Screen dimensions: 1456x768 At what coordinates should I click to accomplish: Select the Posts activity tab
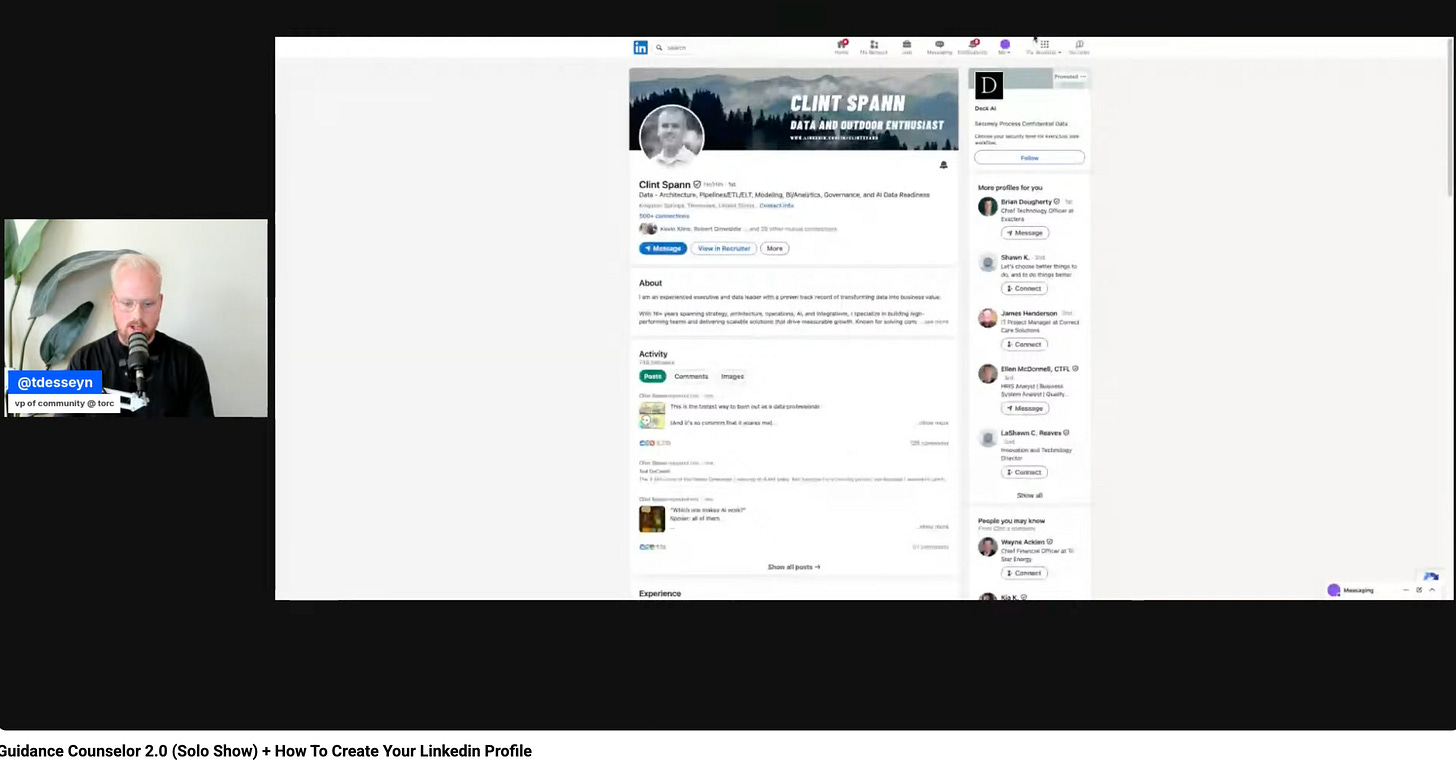(x=653, y=376)
